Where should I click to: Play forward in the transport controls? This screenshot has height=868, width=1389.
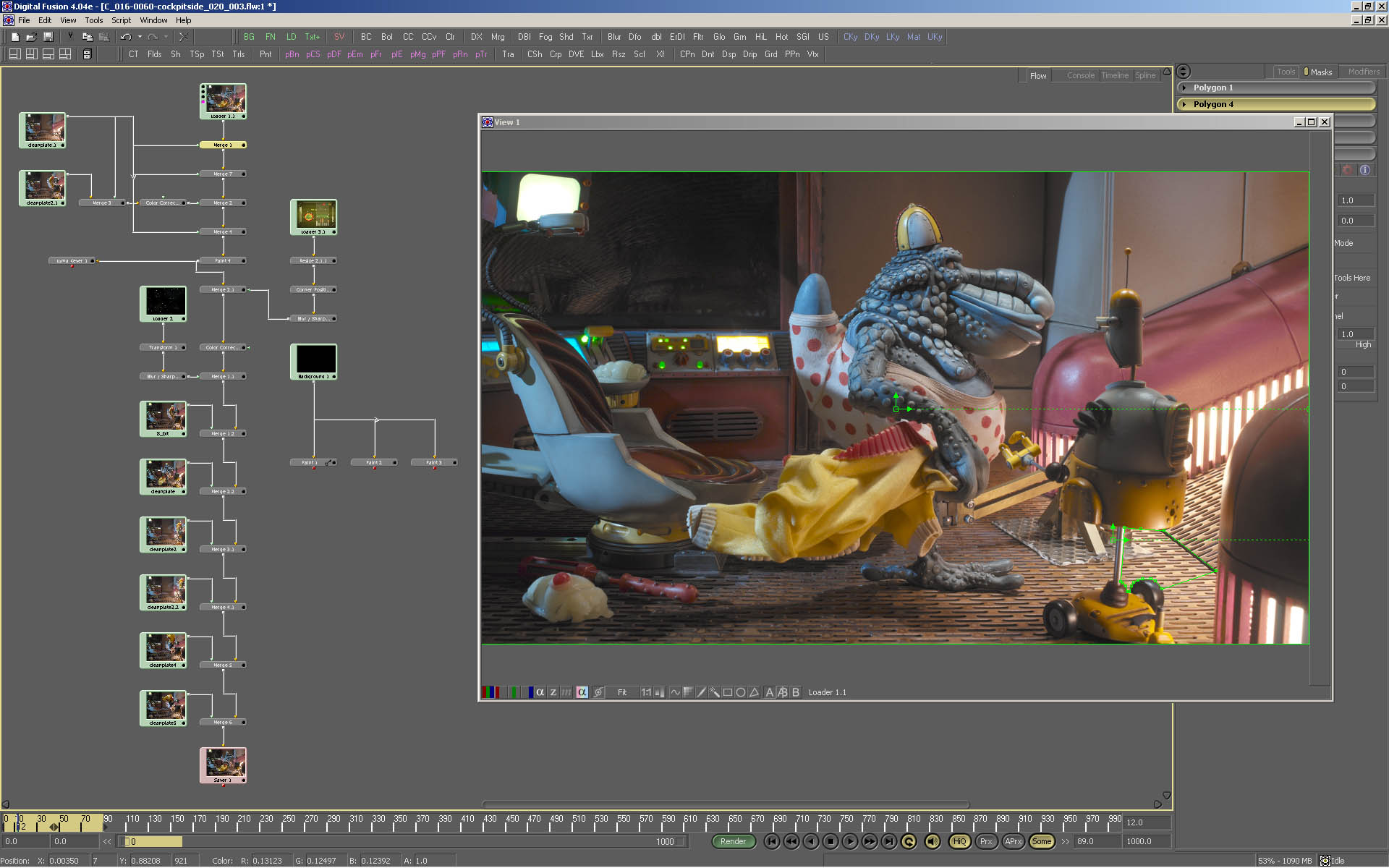(x=850, y=841)
